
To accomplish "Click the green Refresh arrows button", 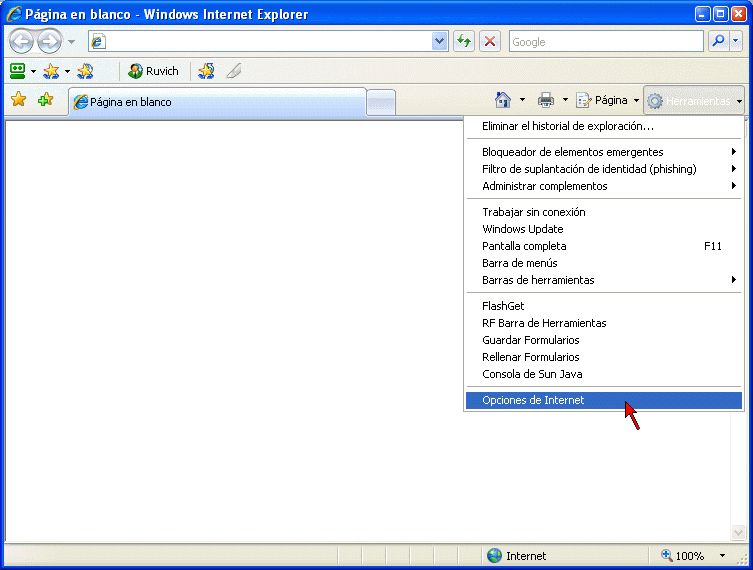I will point(464,41).
